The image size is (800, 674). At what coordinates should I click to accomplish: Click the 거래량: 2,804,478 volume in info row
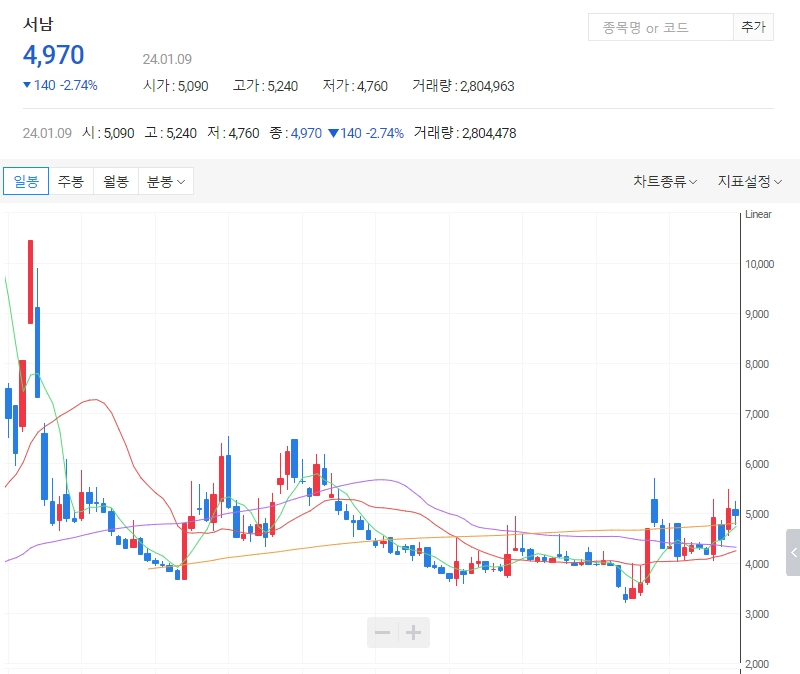(465, 133)
